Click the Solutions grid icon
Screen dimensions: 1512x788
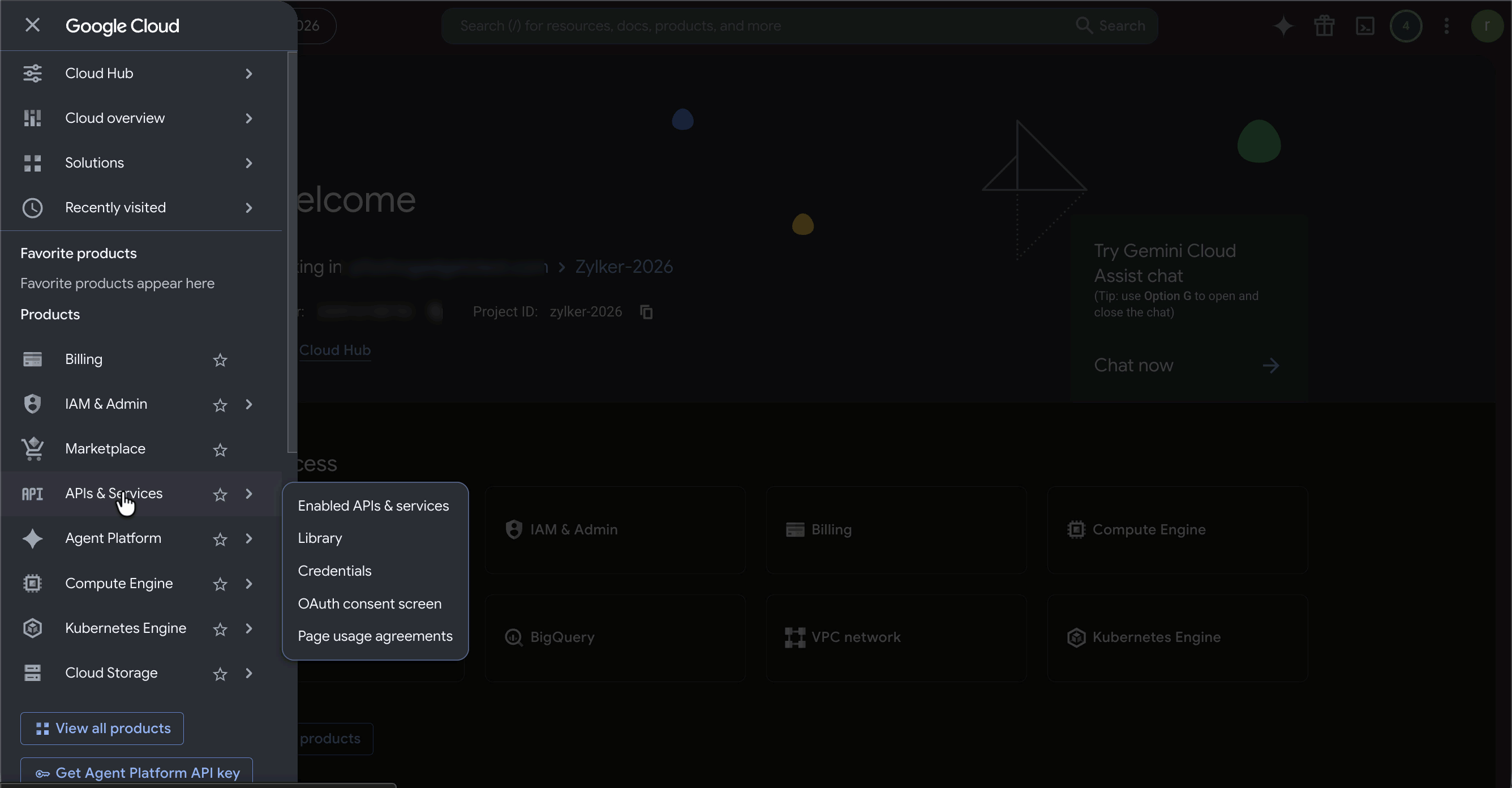coord(32,162)
